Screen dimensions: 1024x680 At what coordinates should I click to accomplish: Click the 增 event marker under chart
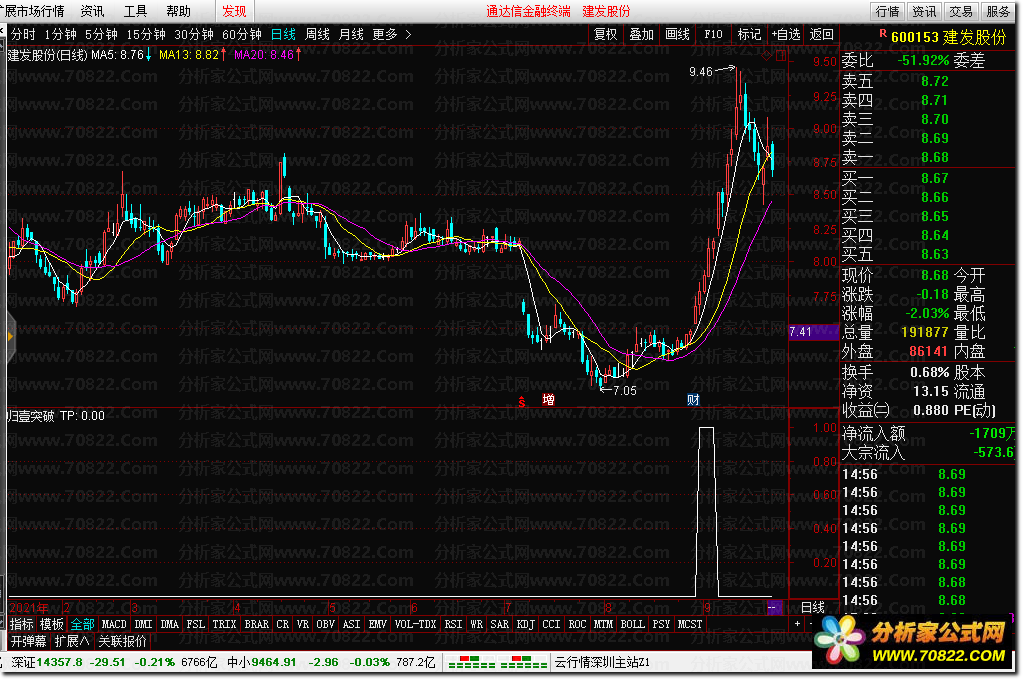[549, 399]
